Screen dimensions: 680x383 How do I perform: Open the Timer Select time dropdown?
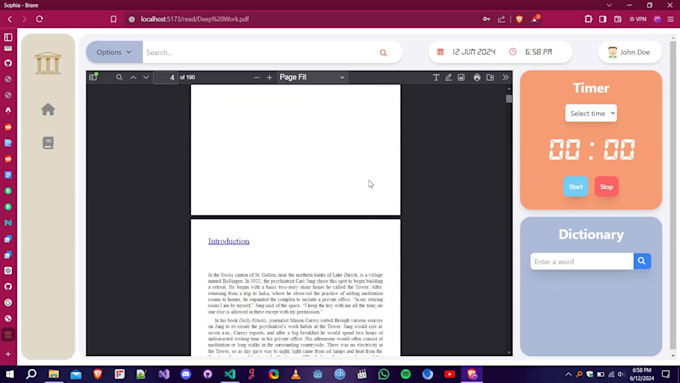(591, 113)
